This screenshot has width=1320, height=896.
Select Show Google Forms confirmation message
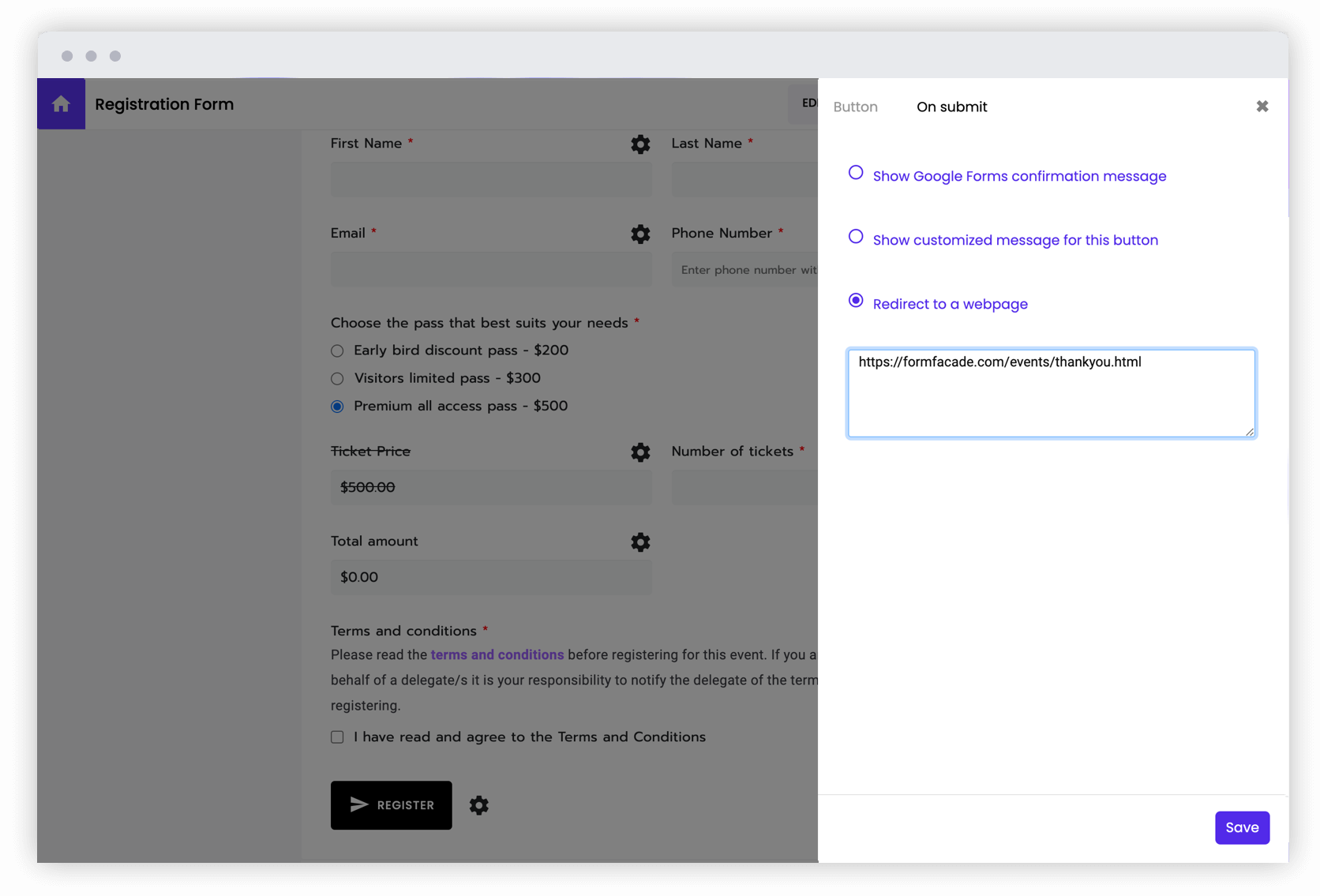tap(856, 172)
